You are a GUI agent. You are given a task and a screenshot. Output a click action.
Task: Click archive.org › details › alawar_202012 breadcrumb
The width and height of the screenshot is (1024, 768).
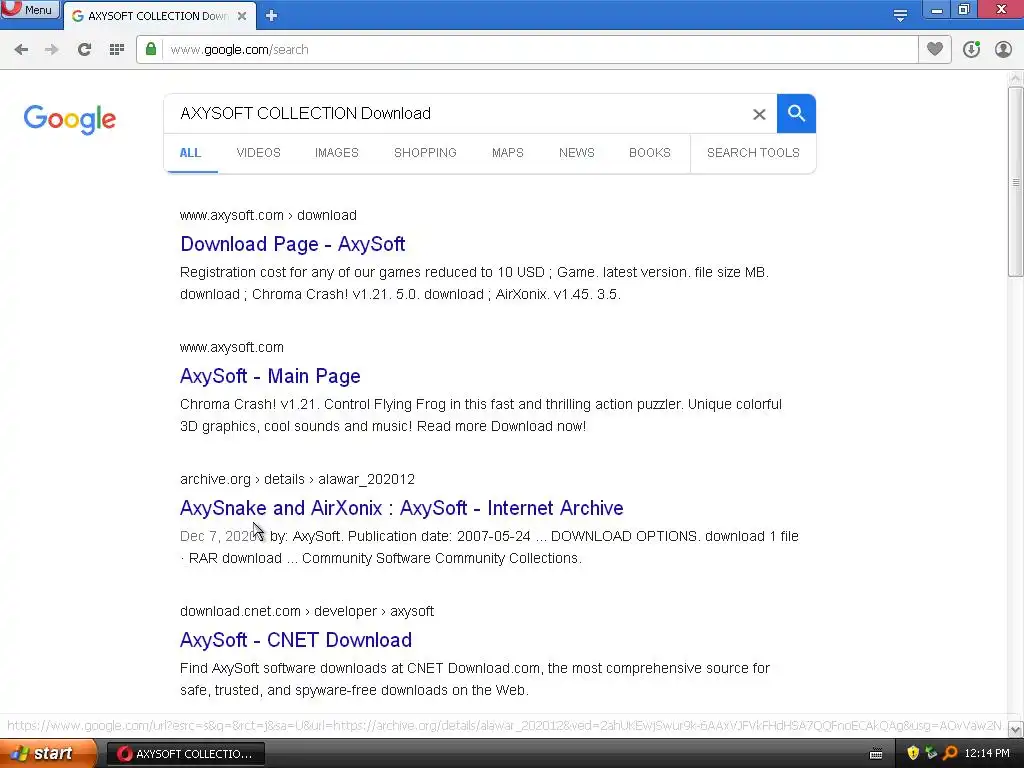coord(297,479)
